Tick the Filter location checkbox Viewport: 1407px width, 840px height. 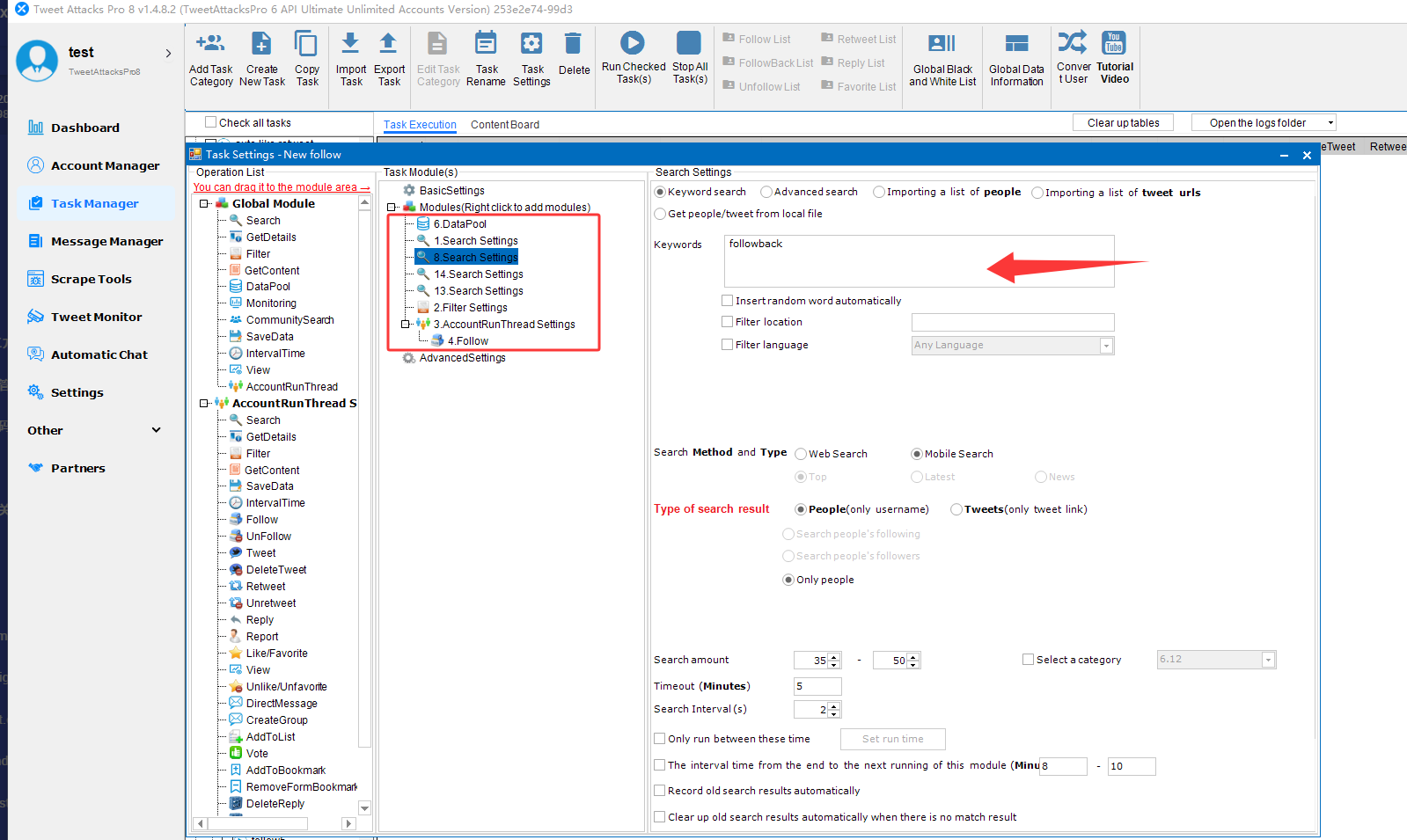[728, 322]
